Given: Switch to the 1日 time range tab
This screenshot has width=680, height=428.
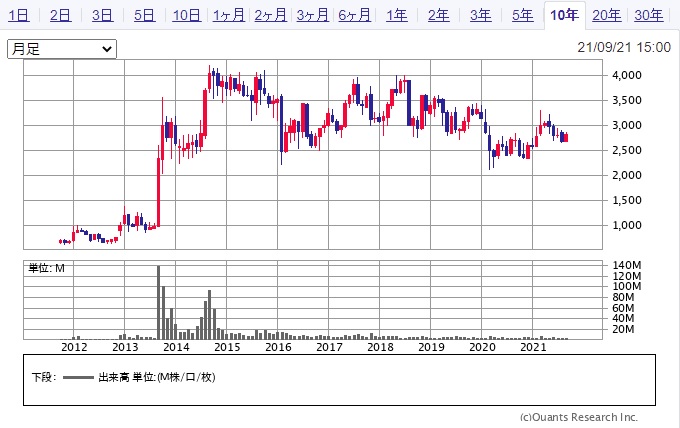Looking at the screenshot, I should point(19,16).
